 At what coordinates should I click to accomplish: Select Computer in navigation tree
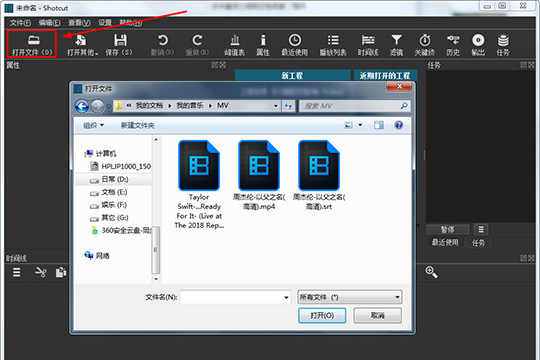click(x=101, y=153)
